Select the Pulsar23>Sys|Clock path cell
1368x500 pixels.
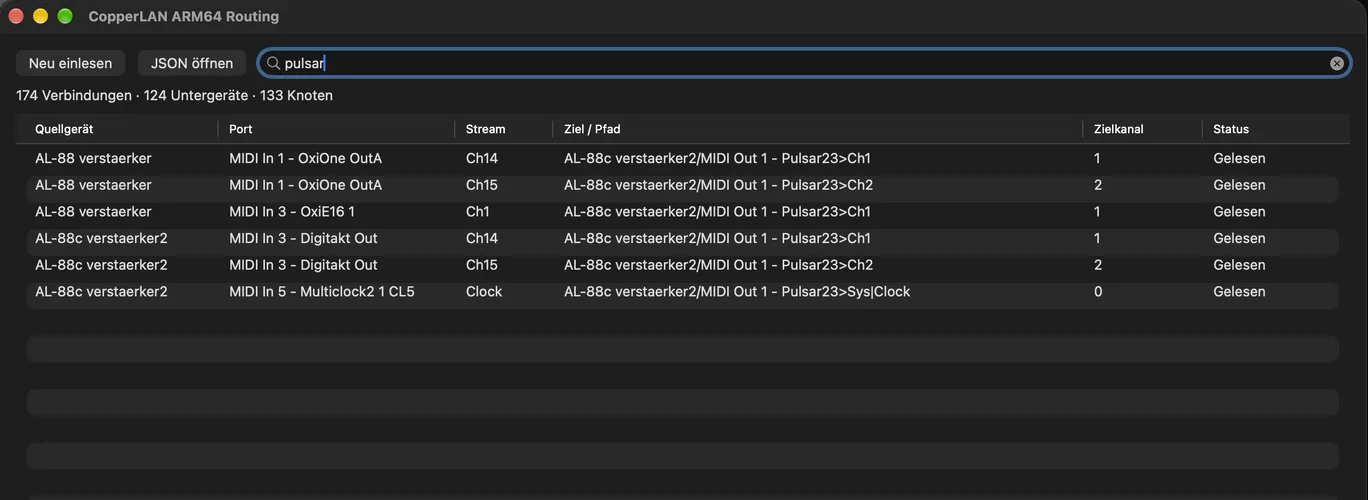[737, 292]
